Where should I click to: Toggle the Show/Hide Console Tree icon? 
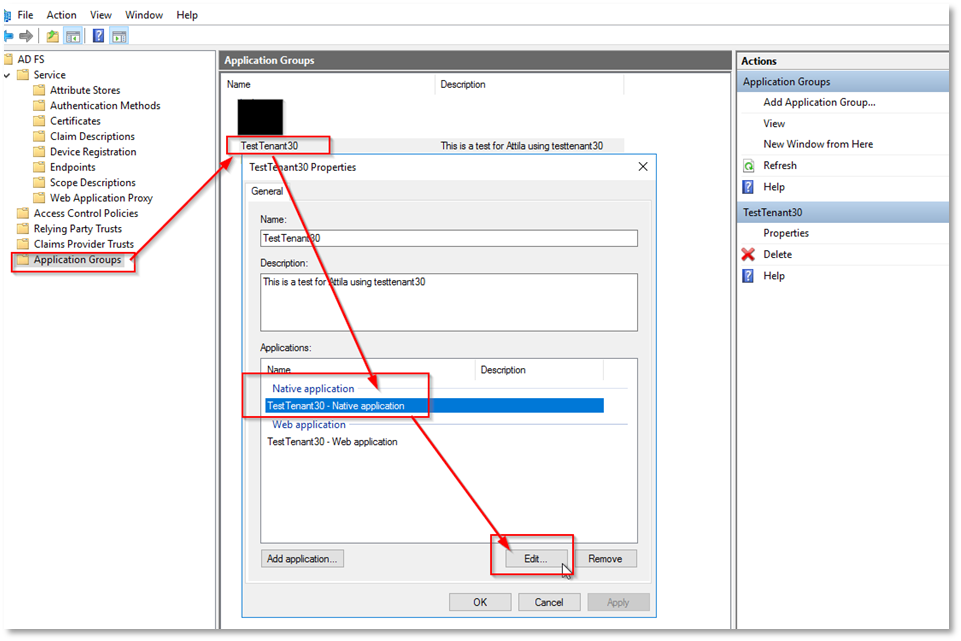pyautogui.click(x=73, y=36)
